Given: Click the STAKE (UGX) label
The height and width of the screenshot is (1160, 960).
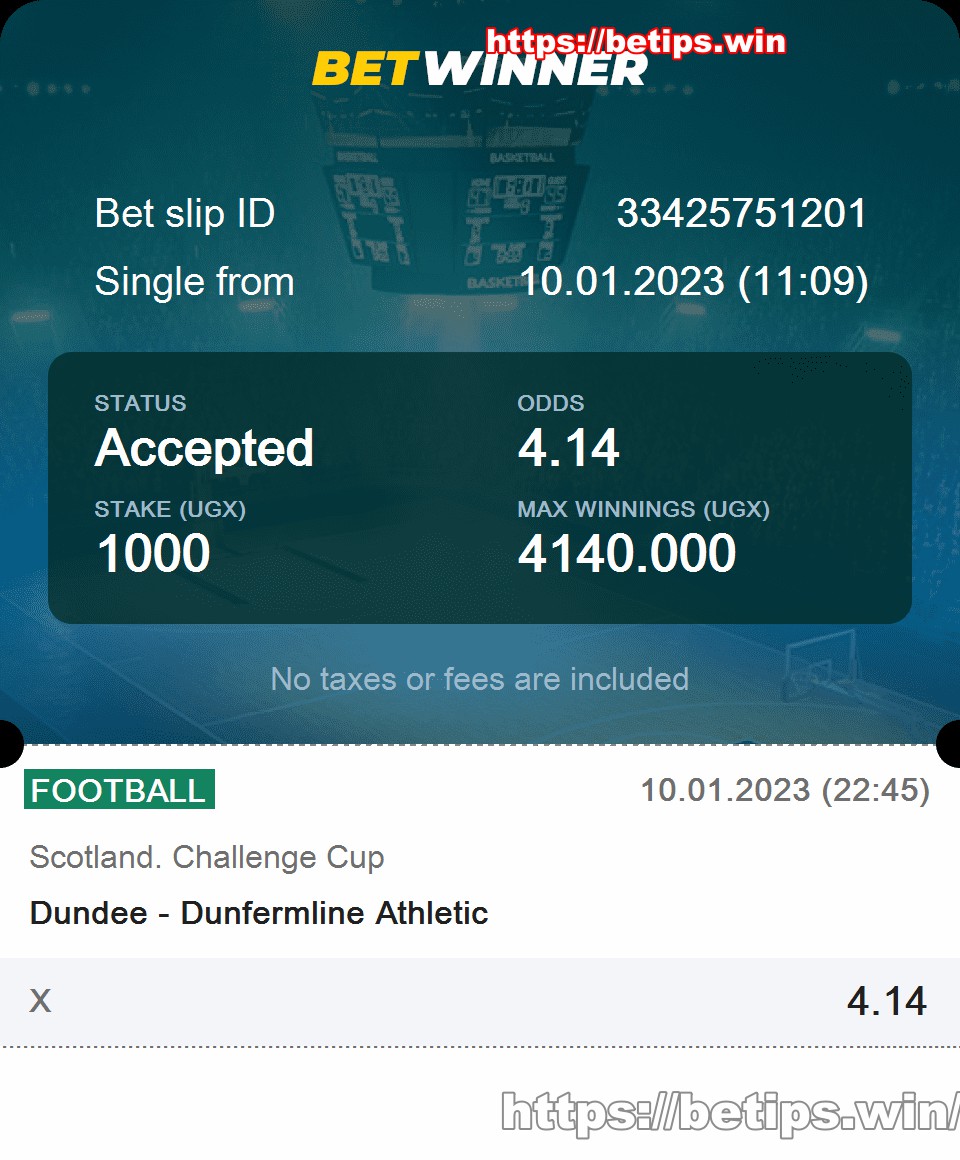Looking at the screenshot, I should pyautogui.click(x=170, y=510).
